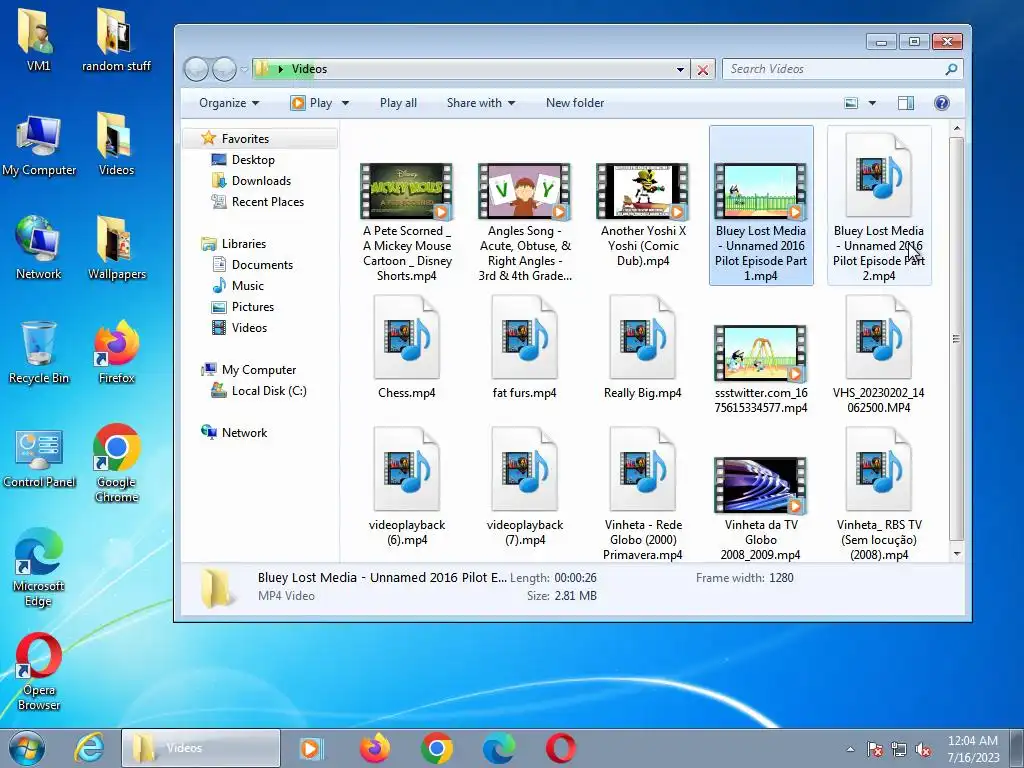Click the Back navigation arrow
This screenshot has width=1024, height=768.
click(x=196, y=69)
